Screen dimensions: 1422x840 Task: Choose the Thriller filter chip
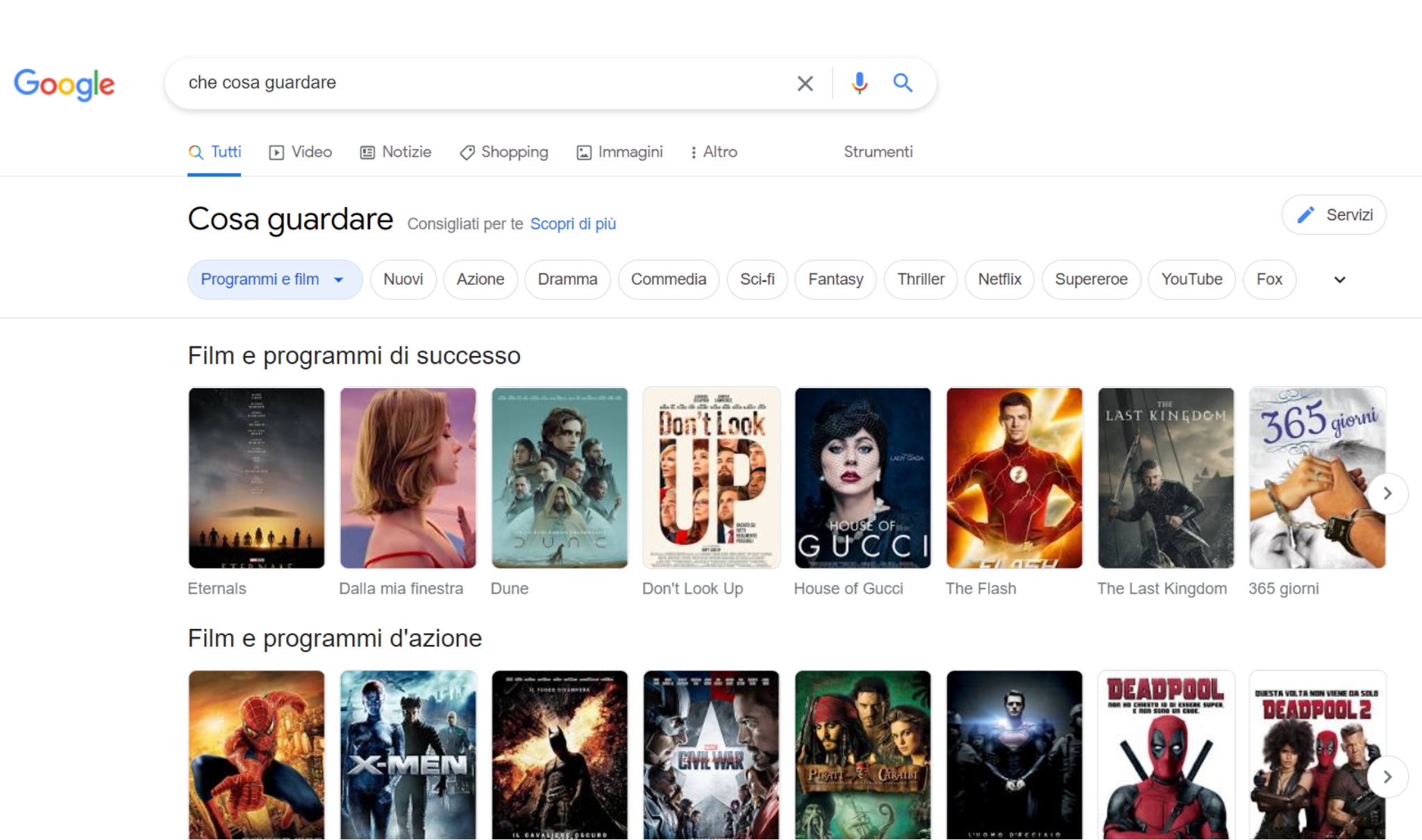point(921,280)
